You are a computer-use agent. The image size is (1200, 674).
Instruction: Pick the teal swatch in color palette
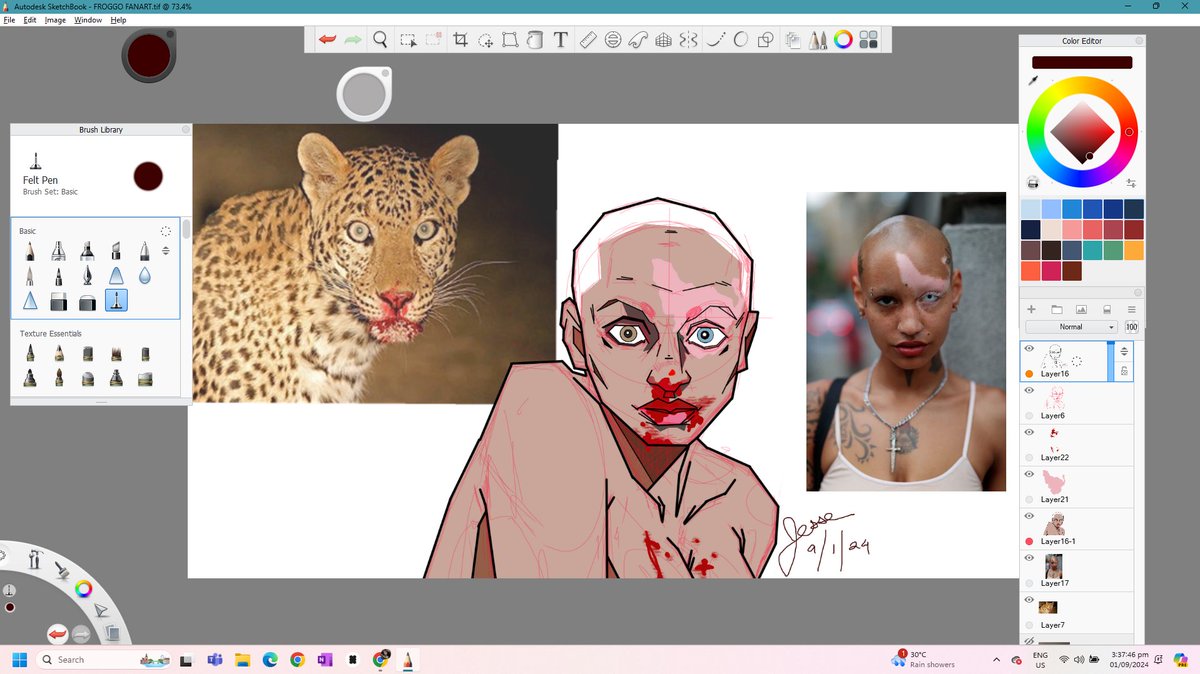[x=1092, y=250]
